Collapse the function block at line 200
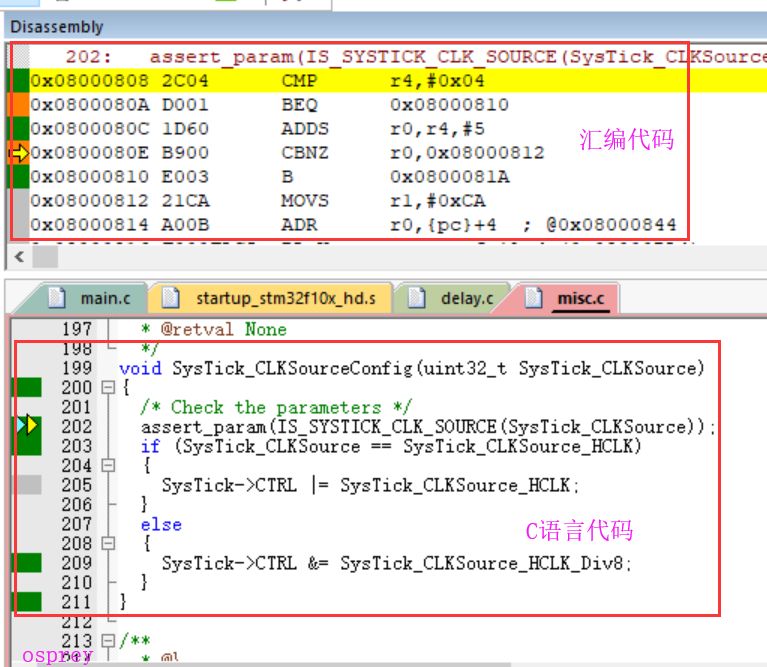Screen dimensions: 767x667 (x=108, y=388)
